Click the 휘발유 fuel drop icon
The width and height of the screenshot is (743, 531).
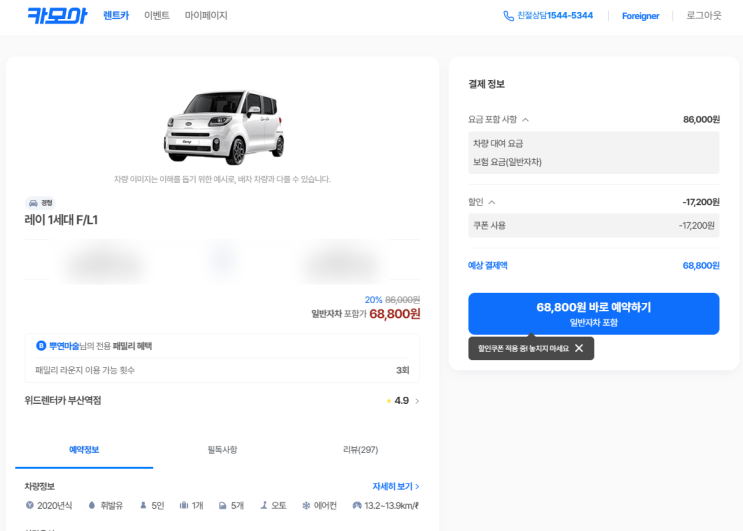pos(92,505)
